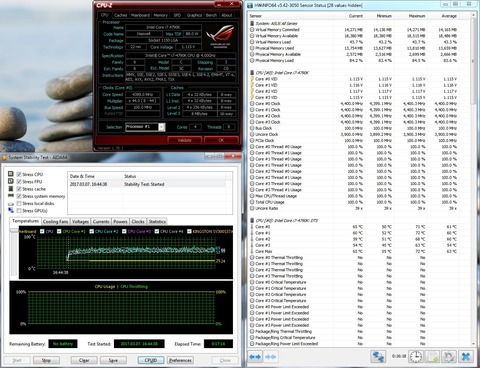480x368 pixels.
Task: Toggle KINGSTON drive graph legend checkbox
Action: tap(189, 231)
